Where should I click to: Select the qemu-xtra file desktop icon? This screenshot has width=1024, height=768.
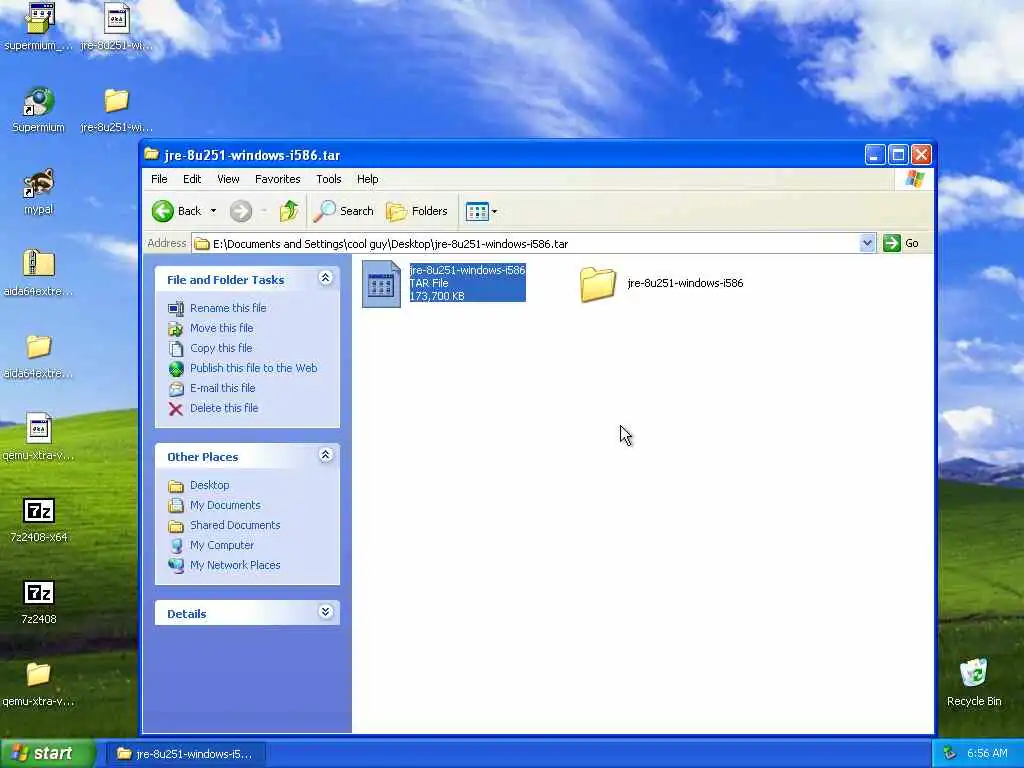pos(39,437)
